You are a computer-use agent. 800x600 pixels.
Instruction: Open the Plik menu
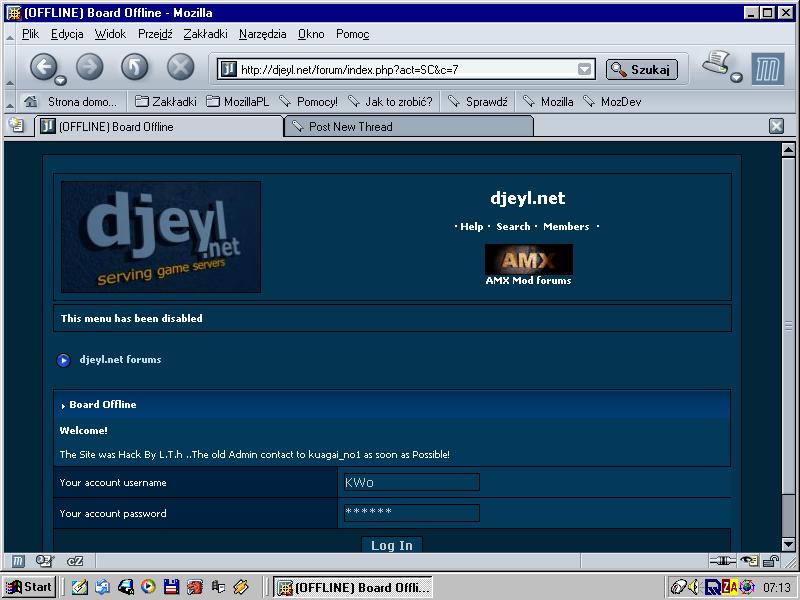pyautogui.click(x=30, y=34)
